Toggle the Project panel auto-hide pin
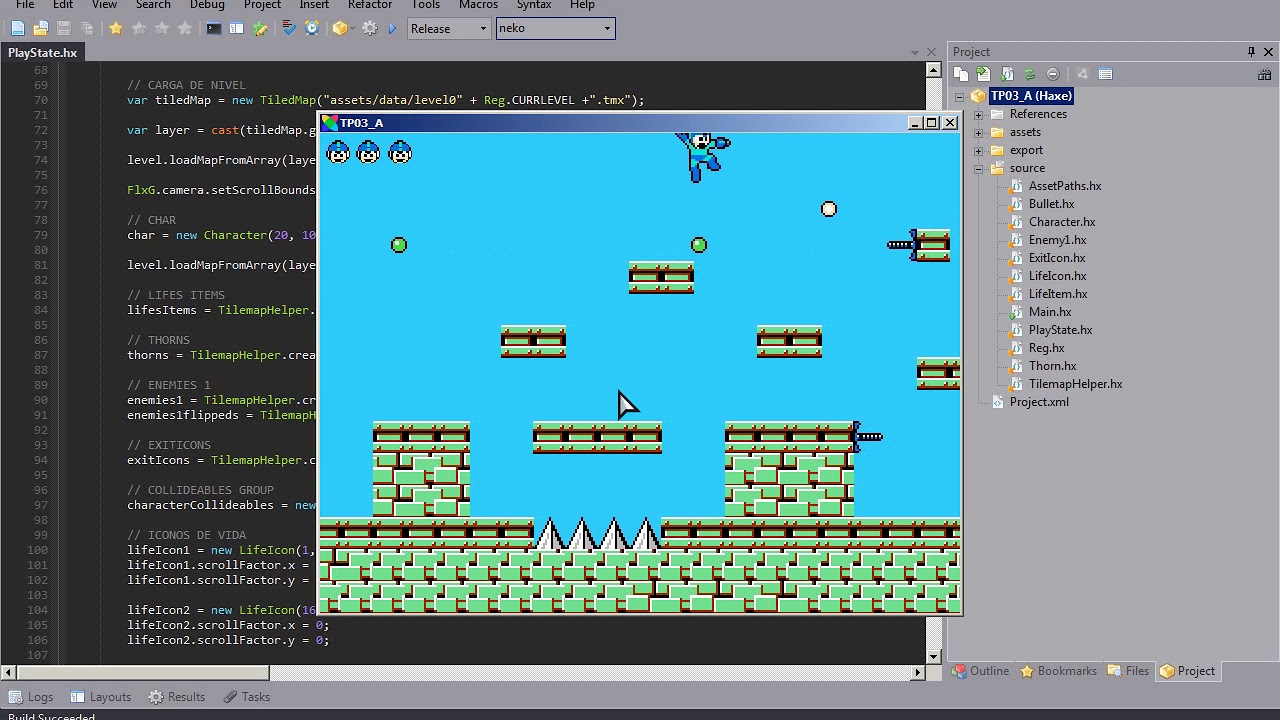Screen dimensions: 1280x720 1251,52
